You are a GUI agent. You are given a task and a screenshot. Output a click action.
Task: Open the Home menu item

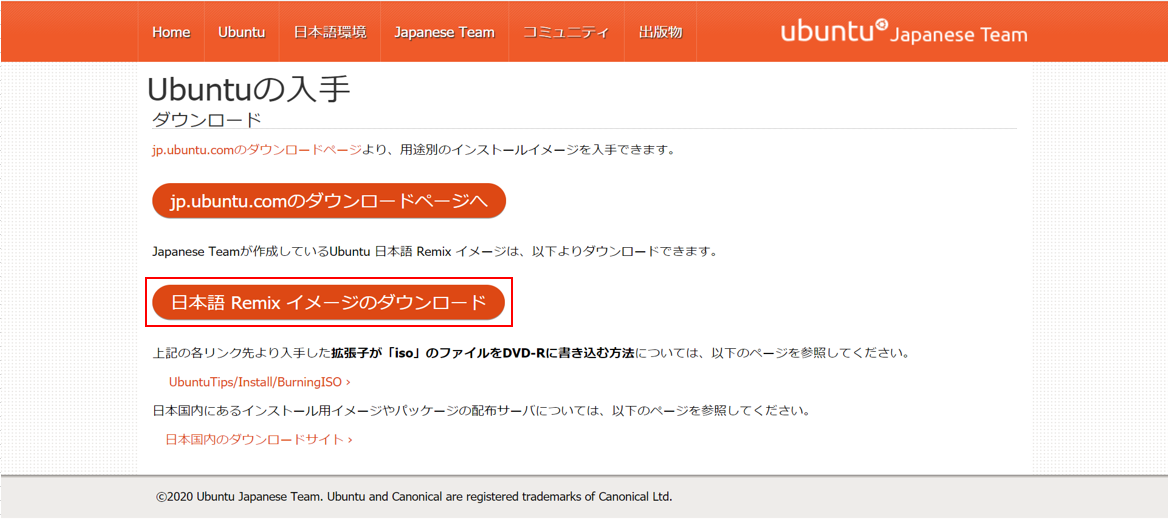171,32
